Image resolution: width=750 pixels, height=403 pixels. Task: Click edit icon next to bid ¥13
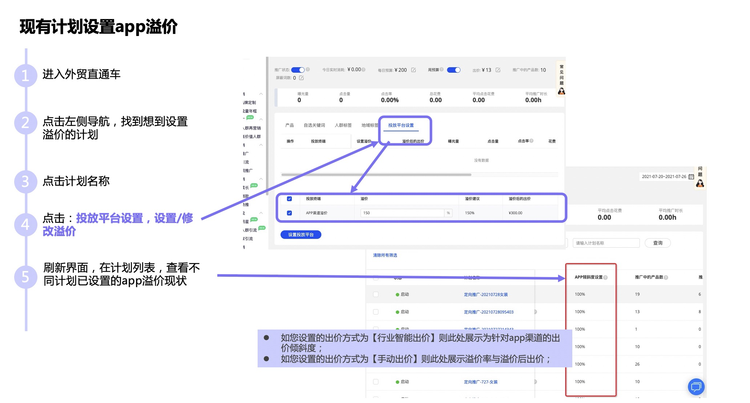(x=497, y=70)
